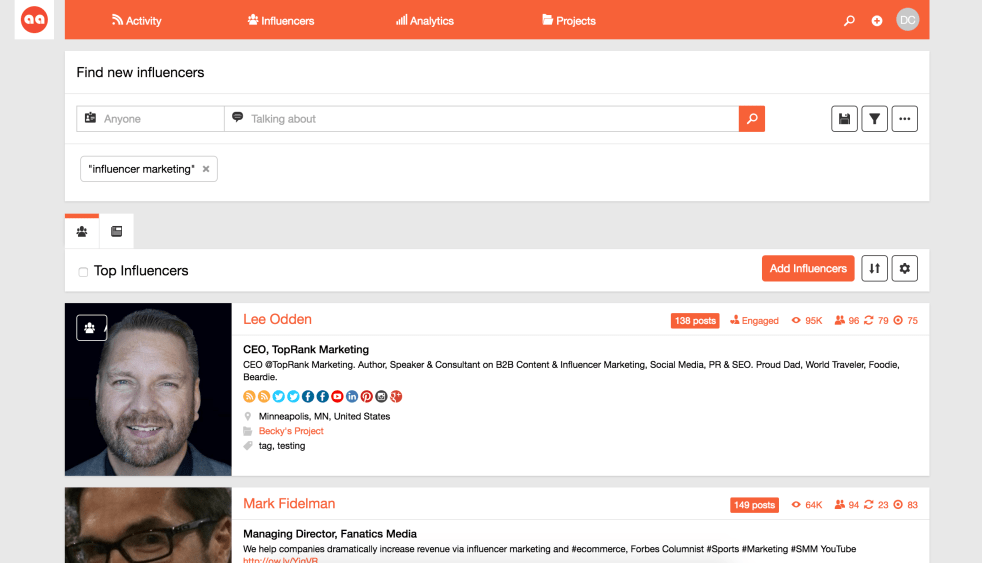Click the refresh icon next to 79

(x=869, y=320)
